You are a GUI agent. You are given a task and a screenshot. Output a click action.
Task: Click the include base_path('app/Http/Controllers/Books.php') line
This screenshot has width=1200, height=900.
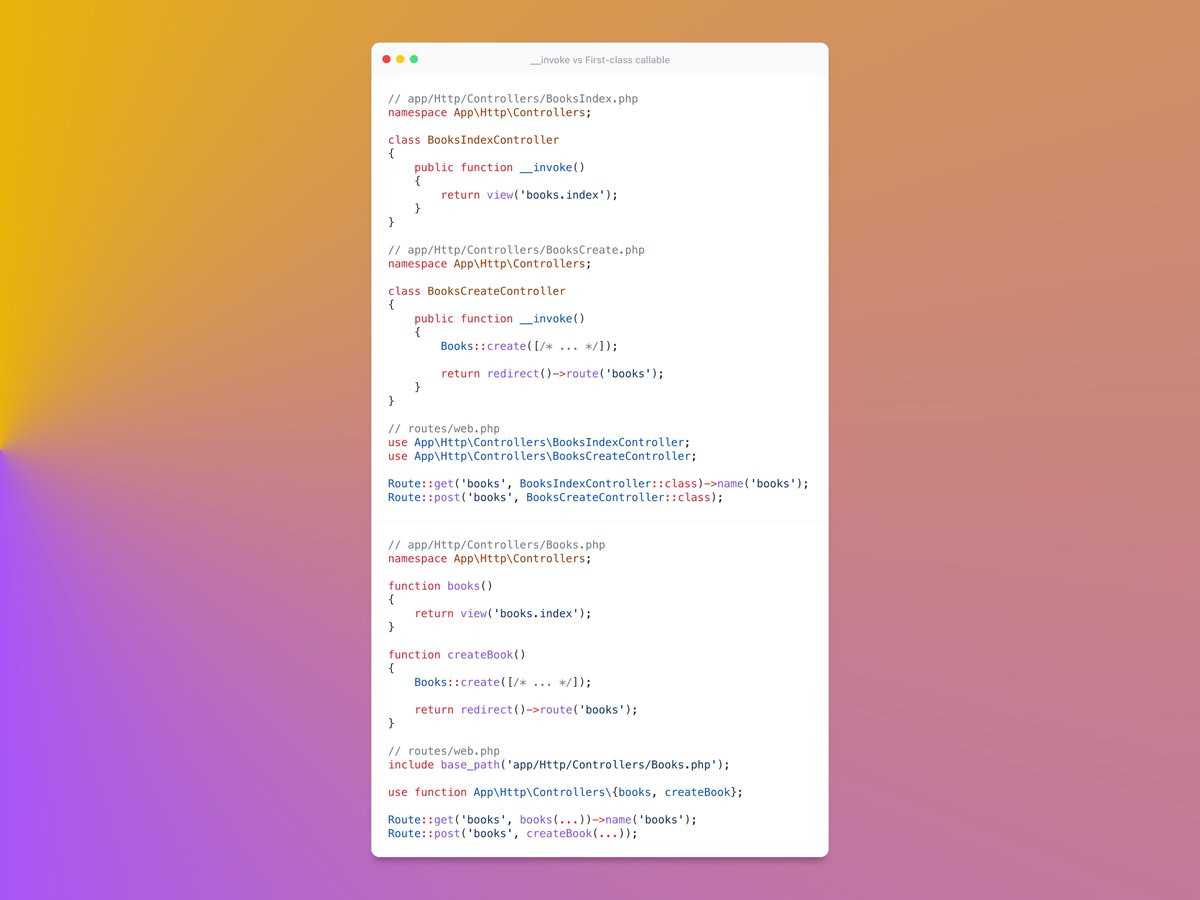(x=559, y=765)
